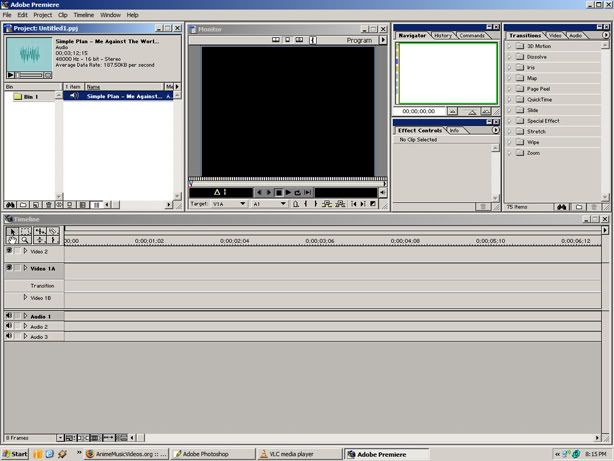Switch to the Commands tab
The height and width of the screenshot is (461, 614).
[x=472, y=36]
